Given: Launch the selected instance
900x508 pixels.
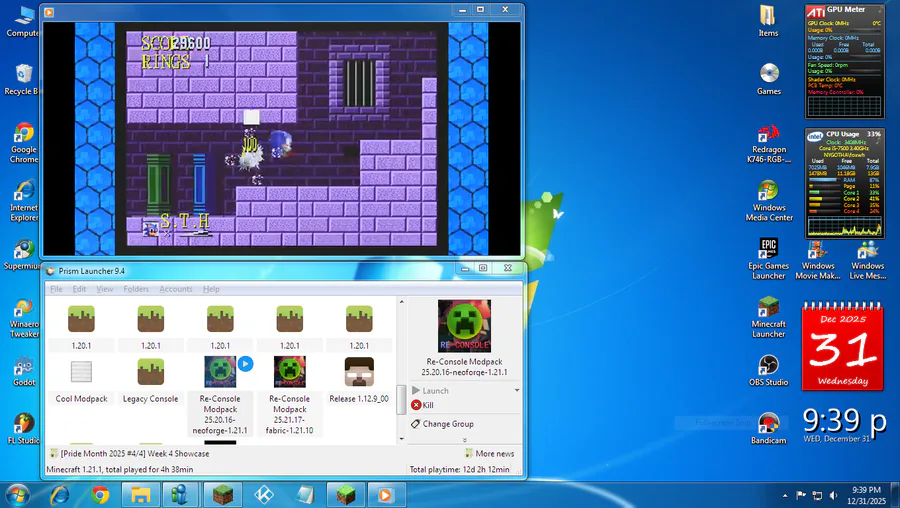Looking at the screenshot, I should (430, 390).
